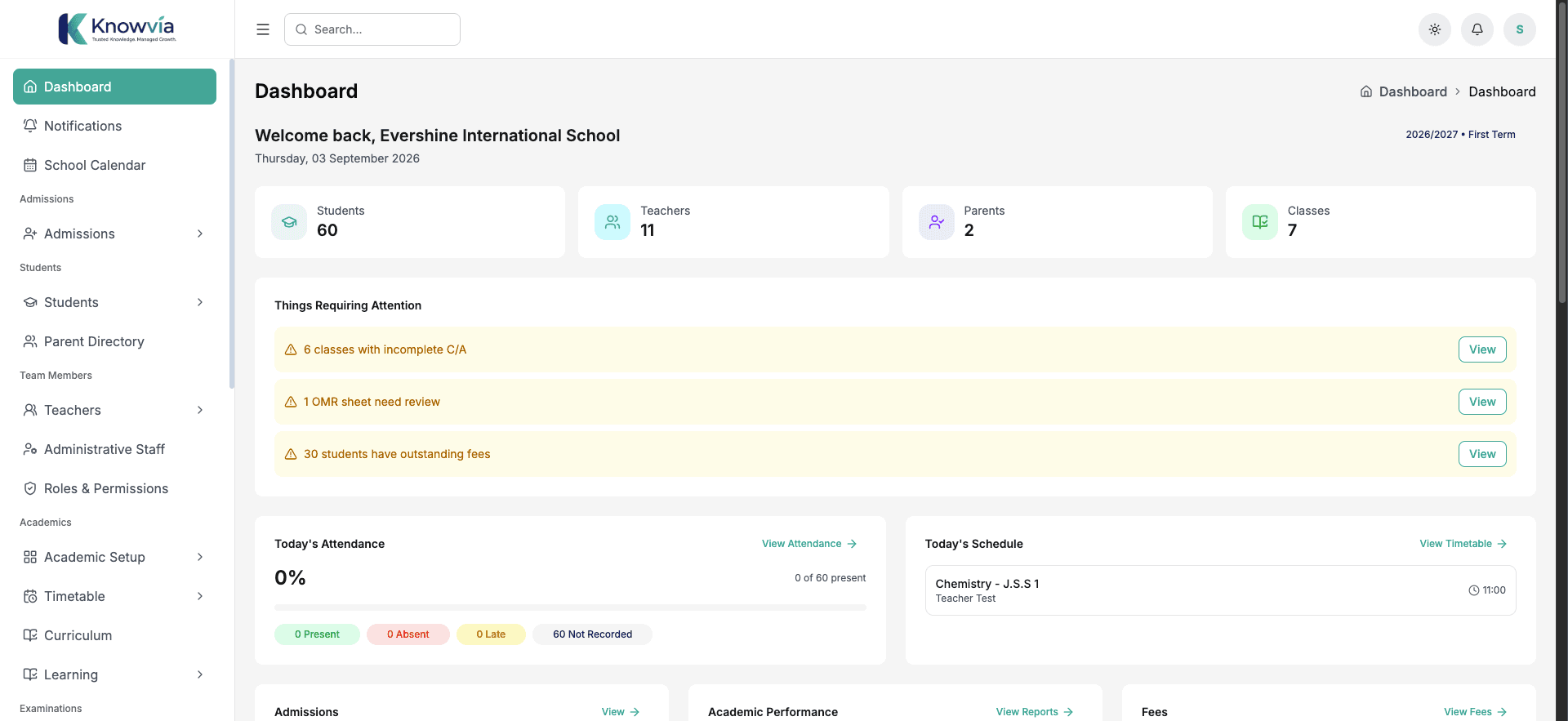Click the sidebar scrollbar
This screenshot has height=721, width=1568.
pos(232,224)
